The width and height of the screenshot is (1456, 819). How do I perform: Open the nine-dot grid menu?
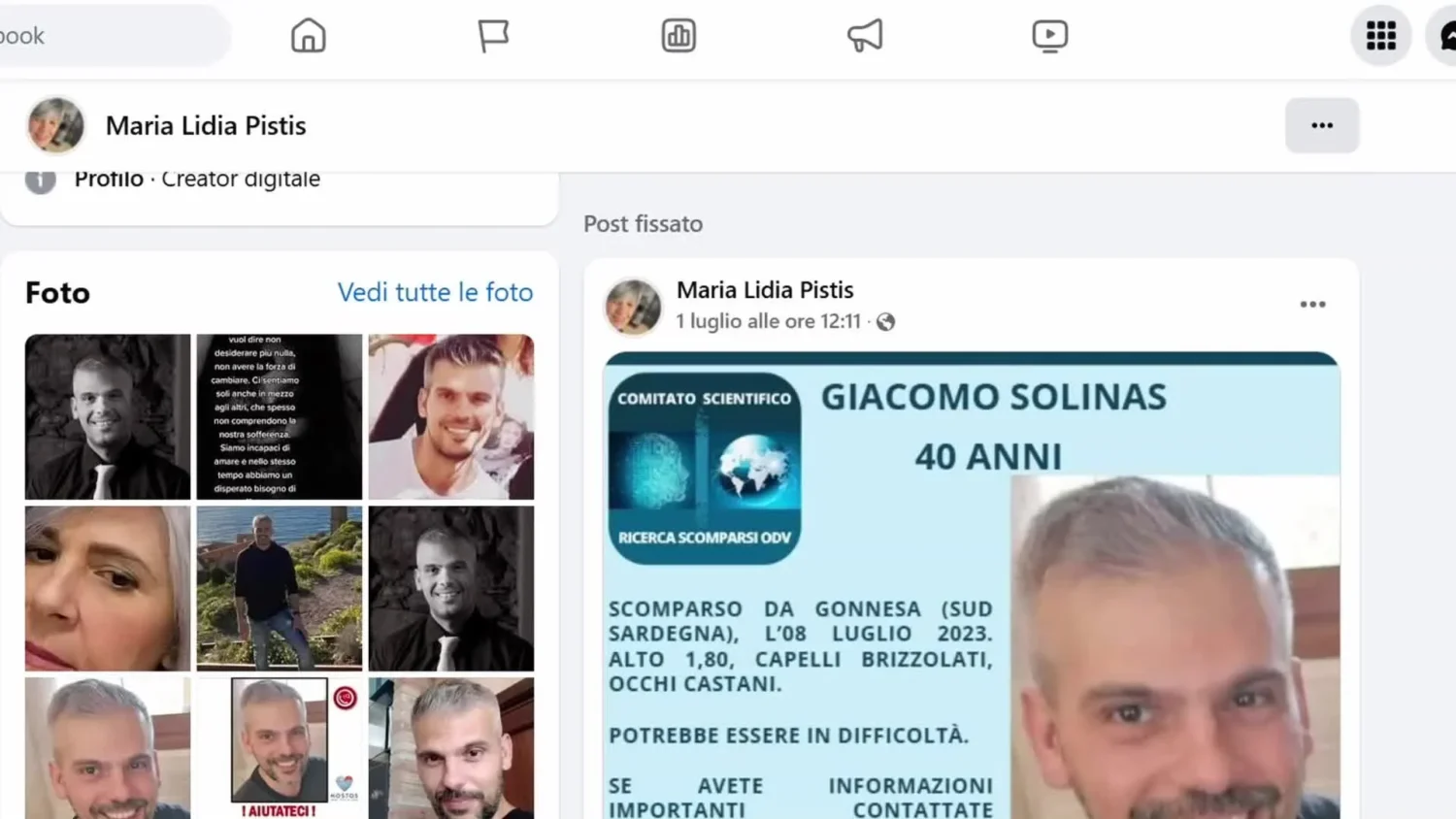point(1380,36)
